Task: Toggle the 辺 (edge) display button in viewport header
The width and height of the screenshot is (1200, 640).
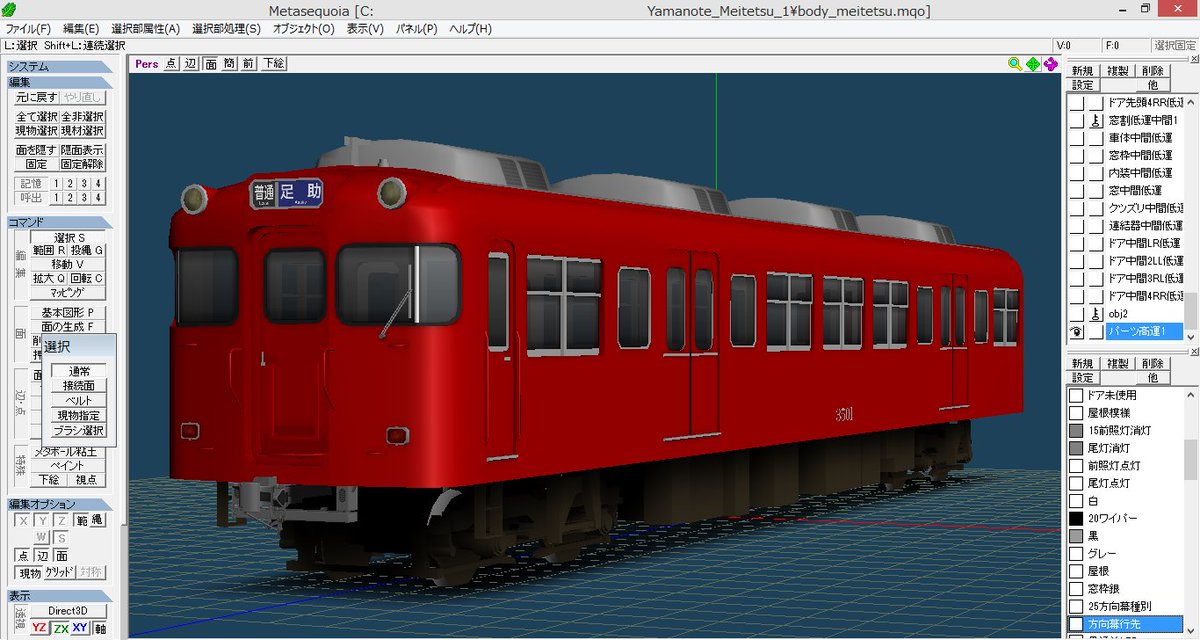Action: tap(192, 64)
